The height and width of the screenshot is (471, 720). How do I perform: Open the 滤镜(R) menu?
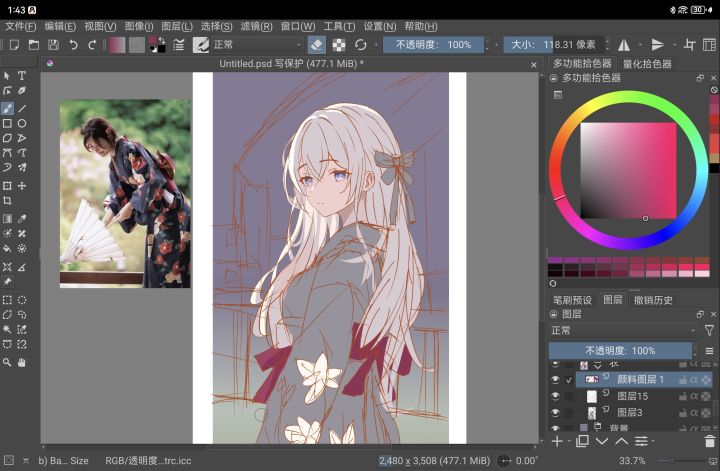coord(257,26)
